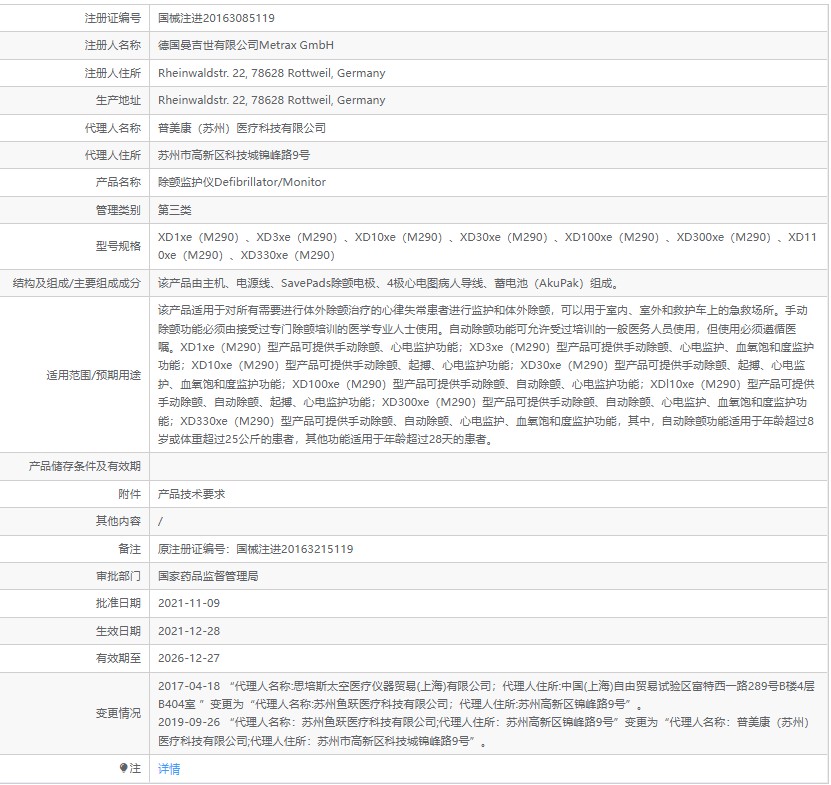Viewport: 831px width, 785px height.
Task: Select registration number 国械注进20163085119
Action: [x=217, y=18]
